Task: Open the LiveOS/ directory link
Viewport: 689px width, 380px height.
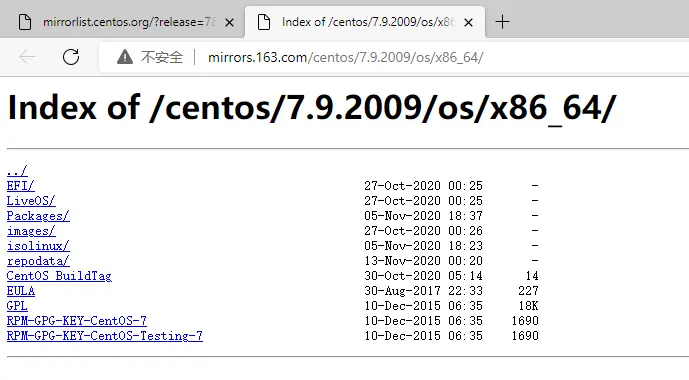Action: tap(31, 200)
